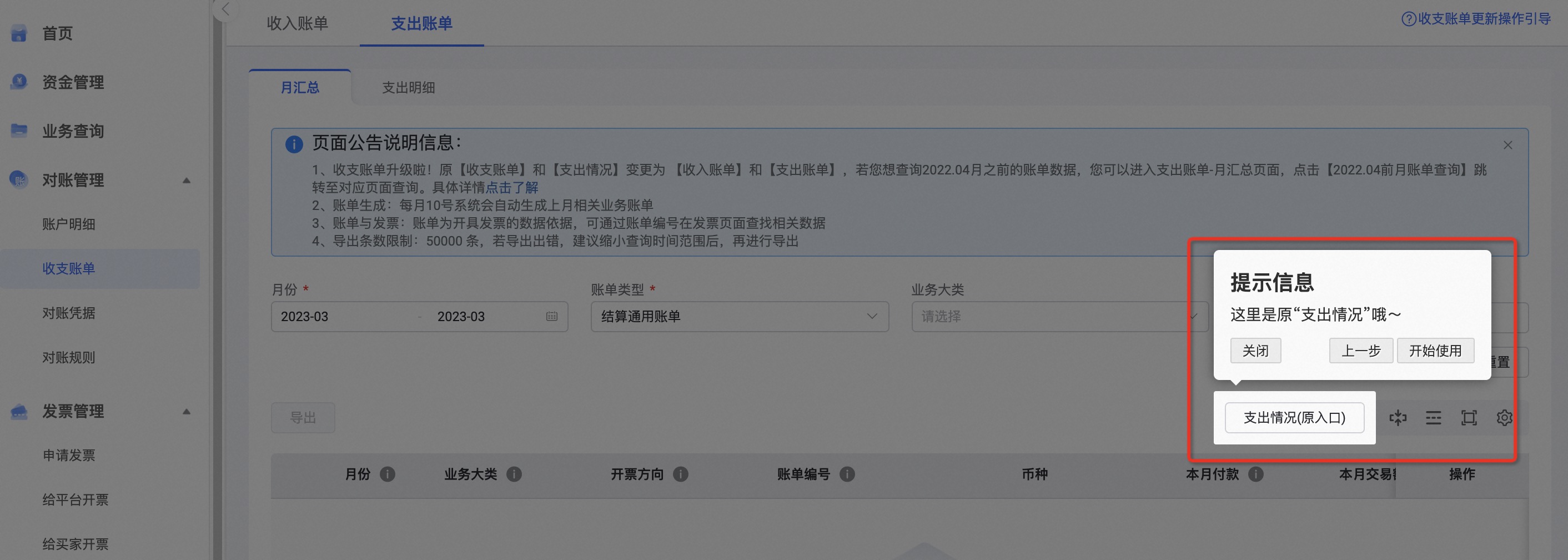Screen dimensions: 1568x560
Task: Click the 币种 column header
Action: 1034,474
